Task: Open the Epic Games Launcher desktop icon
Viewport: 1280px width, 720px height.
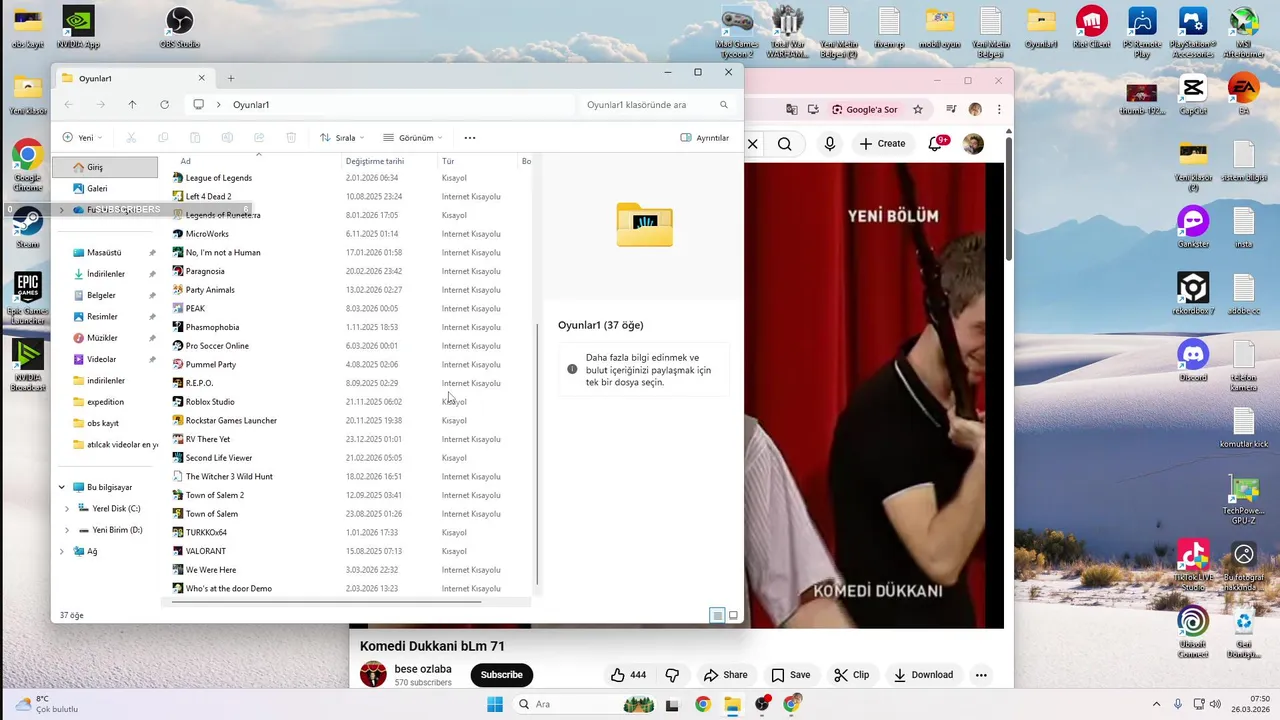Action: [27, 297]
